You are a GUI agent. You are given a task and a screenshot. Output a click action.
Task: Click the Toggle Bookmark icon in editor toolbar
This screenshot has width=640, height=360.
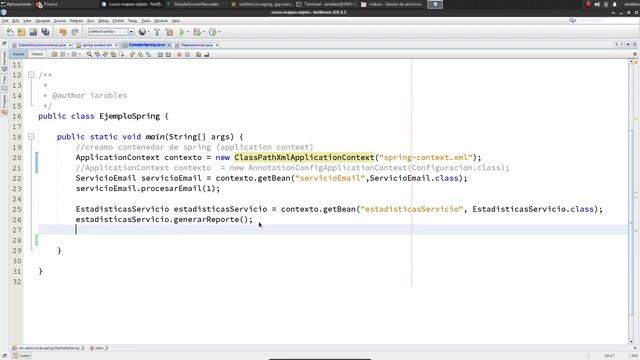tap(148, 54)
